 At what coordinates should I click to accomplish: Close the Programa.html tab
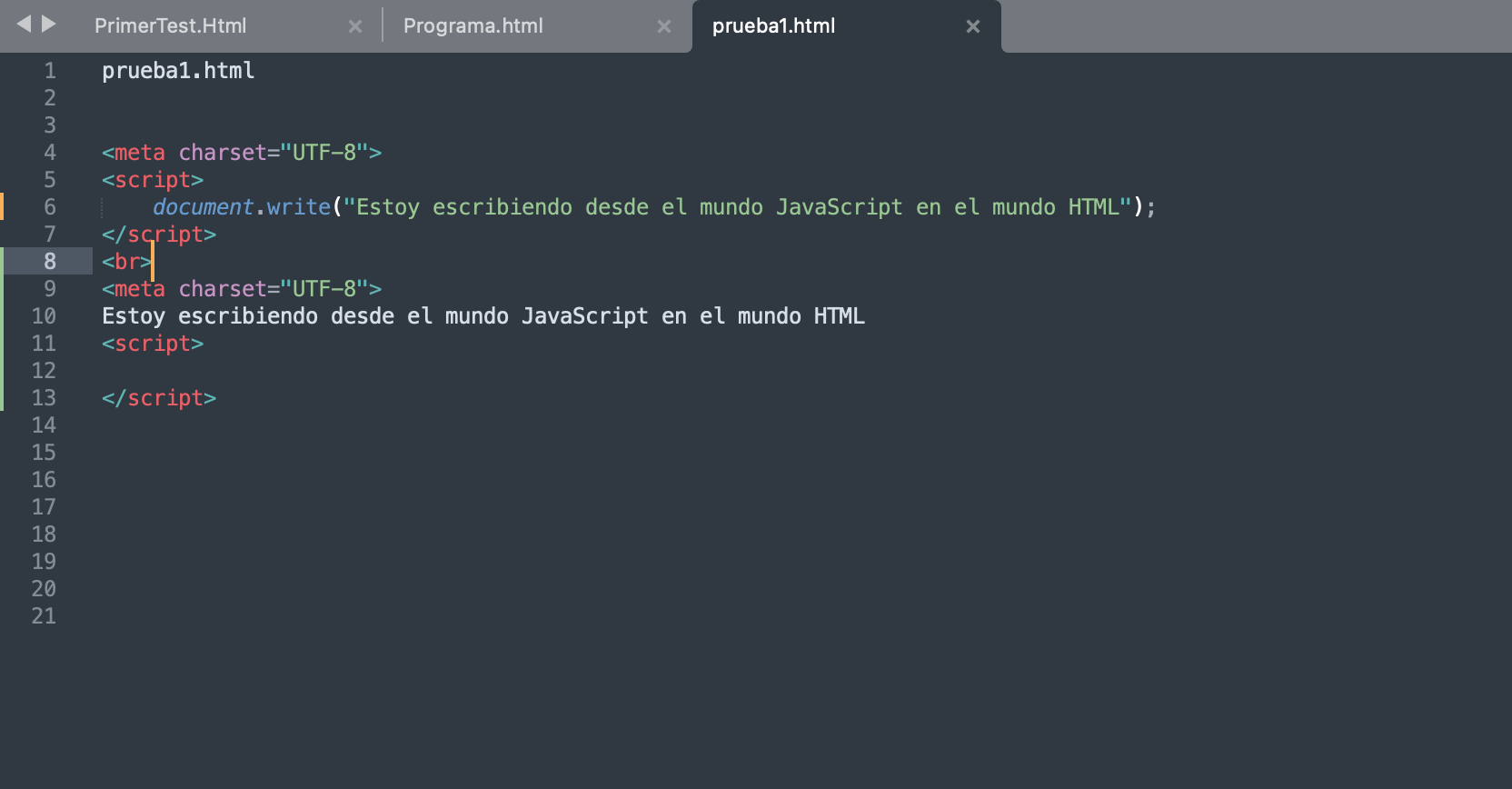click(x=664, y=27)
